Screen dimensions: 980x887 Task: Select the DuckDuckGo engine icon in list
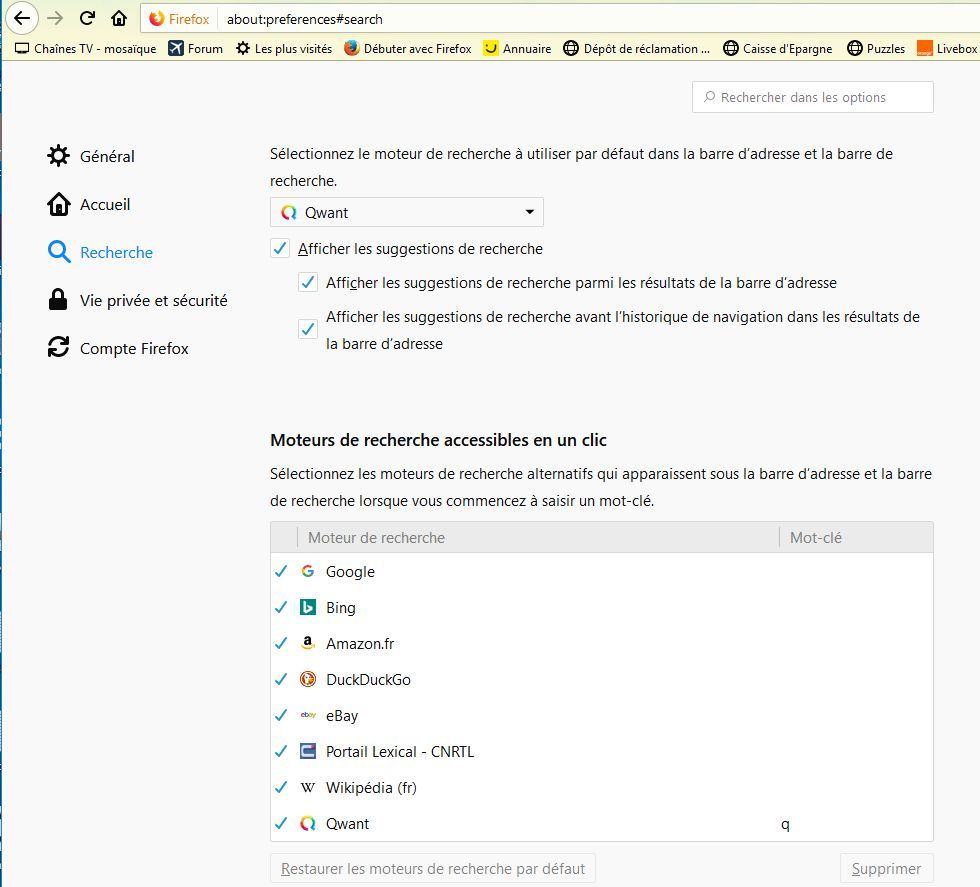click(x=308, y=680)
